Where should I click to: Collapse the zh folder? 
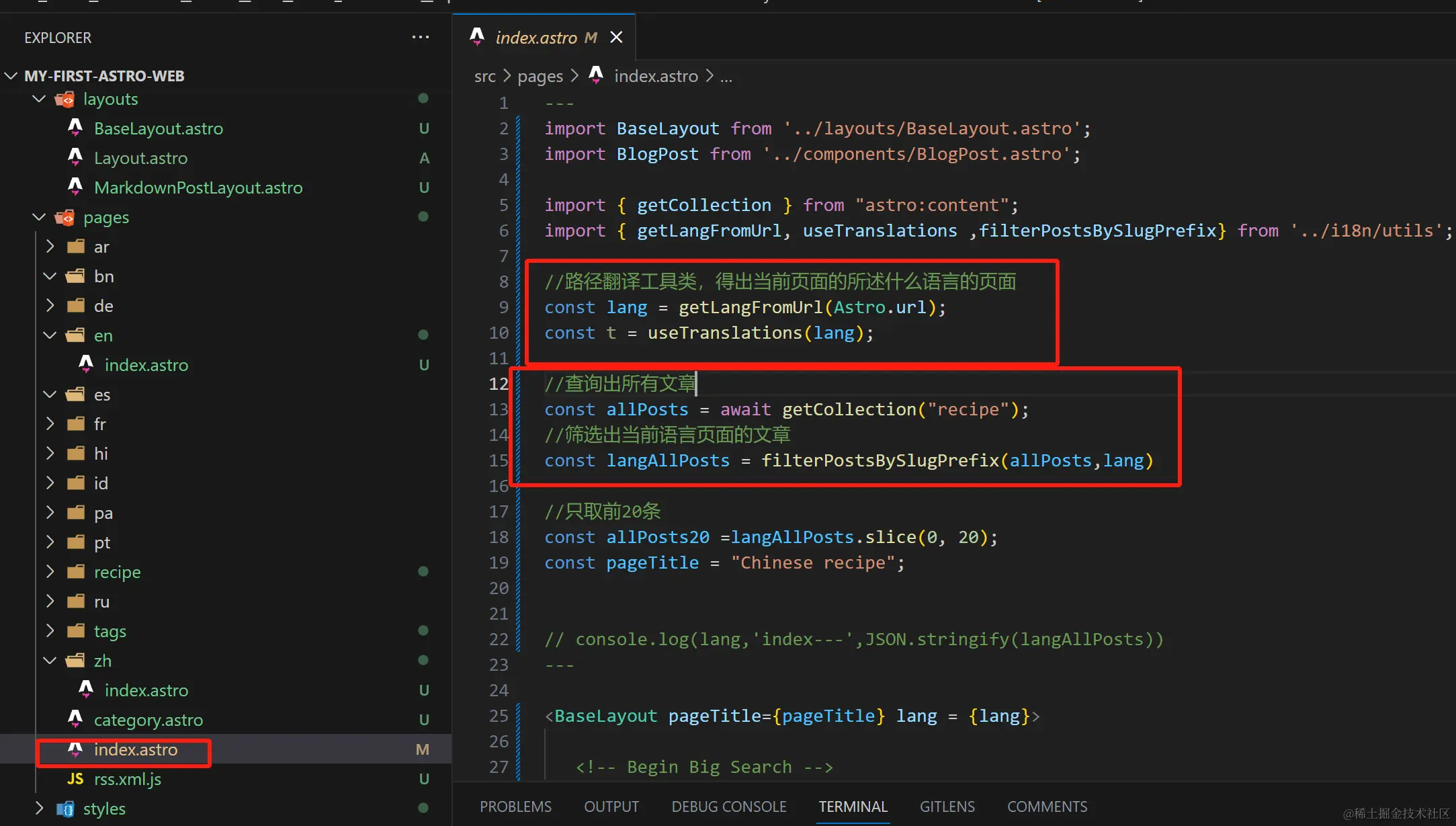[x=50, y=661]
